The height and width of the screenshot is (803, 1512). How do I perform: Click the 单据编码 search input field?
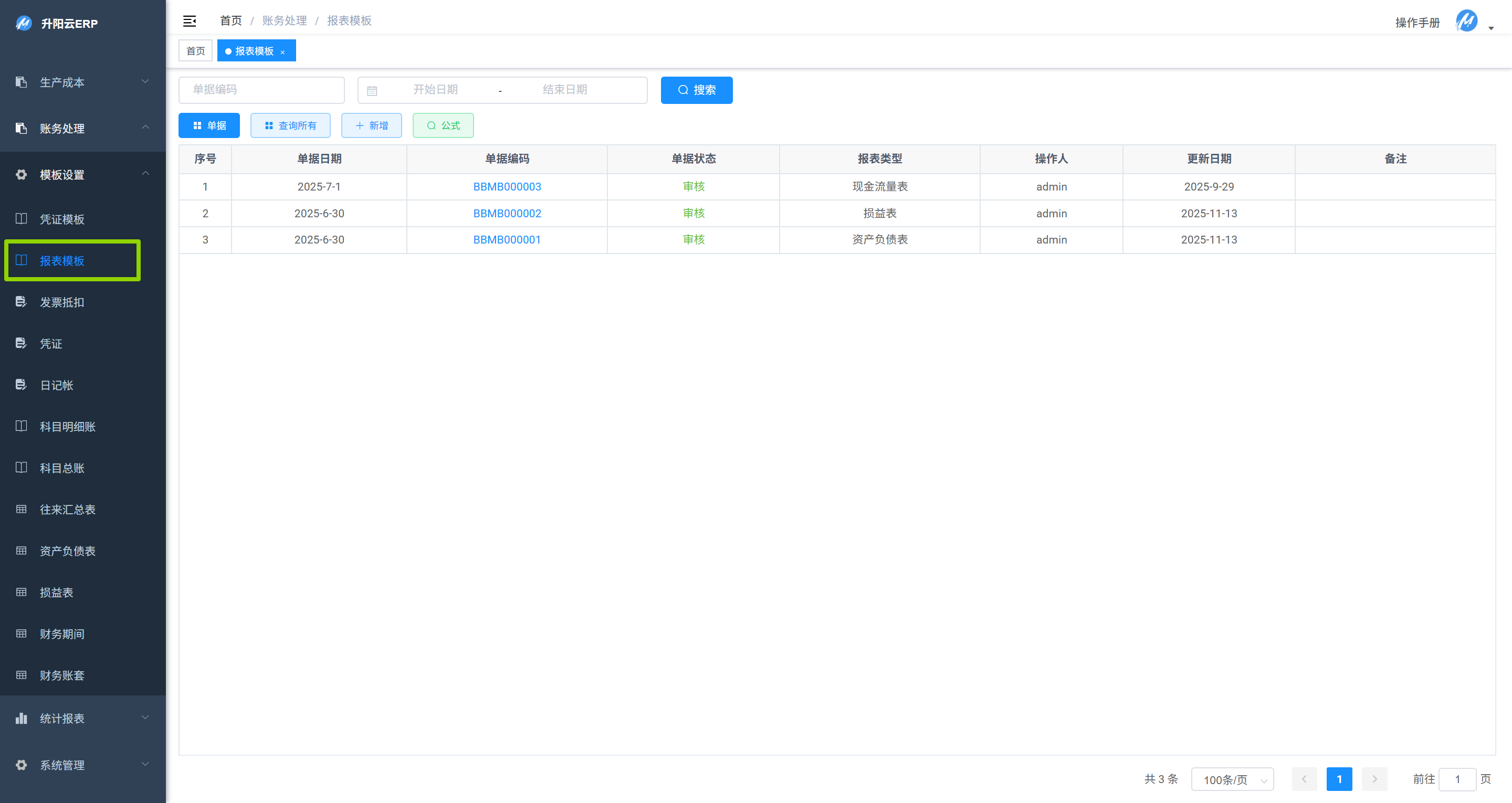[261, 90]
